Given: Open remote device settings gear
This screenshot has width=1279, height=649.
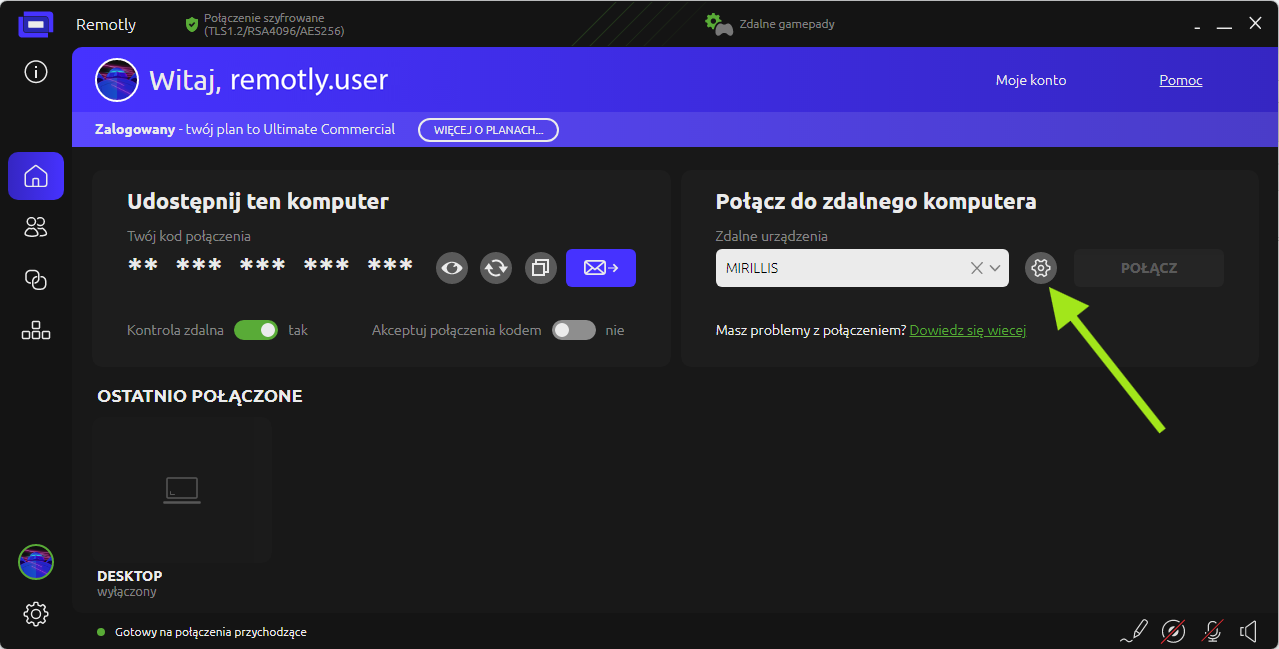Looking at the screenshot, I should click(1041, 268).
